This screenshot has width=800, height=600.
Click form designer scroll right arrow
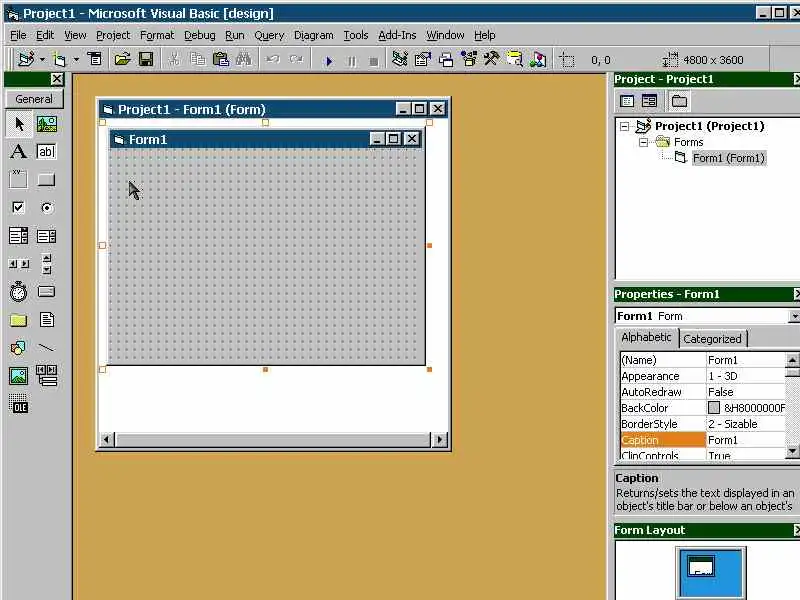point(439,439)
